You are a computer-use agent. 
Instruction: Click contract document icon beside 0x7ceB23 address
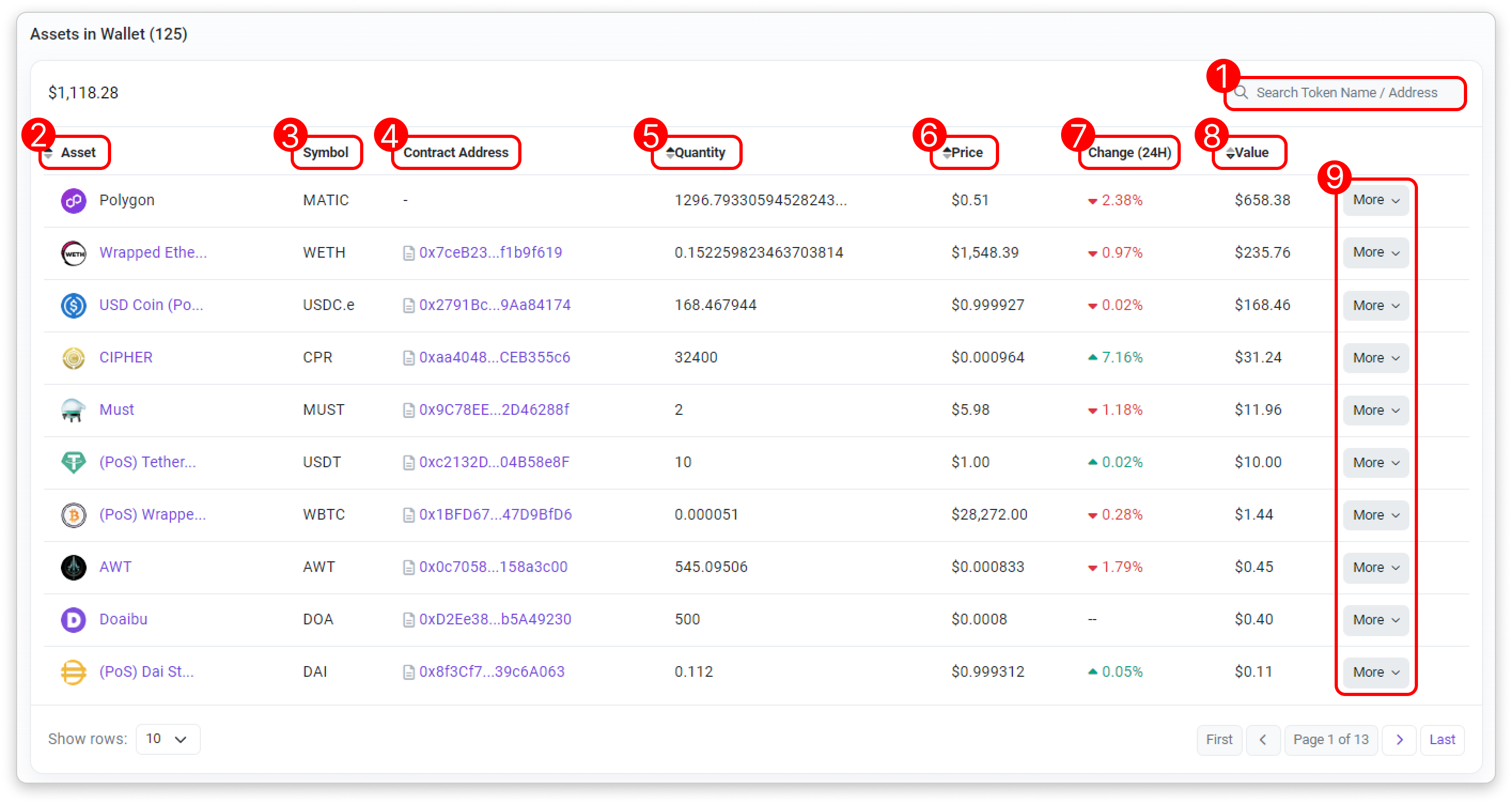(409, 253)
